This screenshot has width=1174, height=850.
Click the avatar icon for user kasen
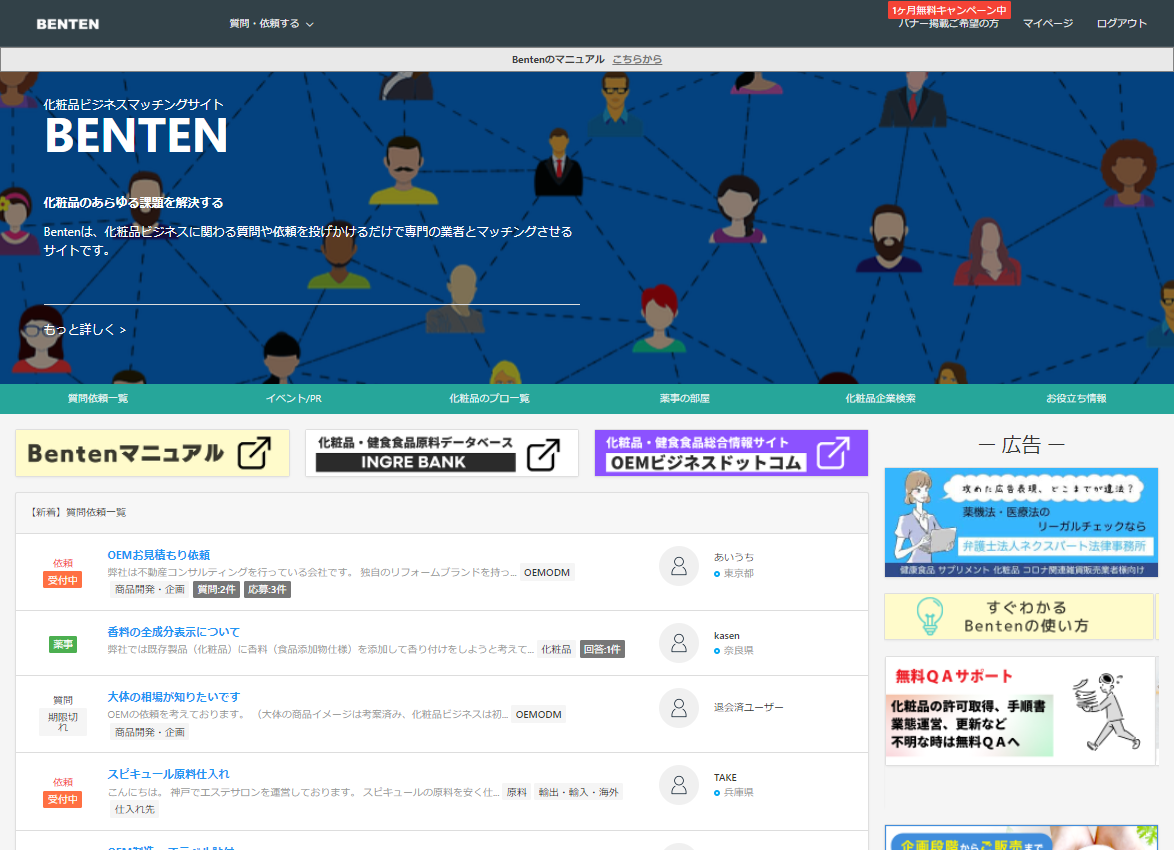tap(678, 643)
